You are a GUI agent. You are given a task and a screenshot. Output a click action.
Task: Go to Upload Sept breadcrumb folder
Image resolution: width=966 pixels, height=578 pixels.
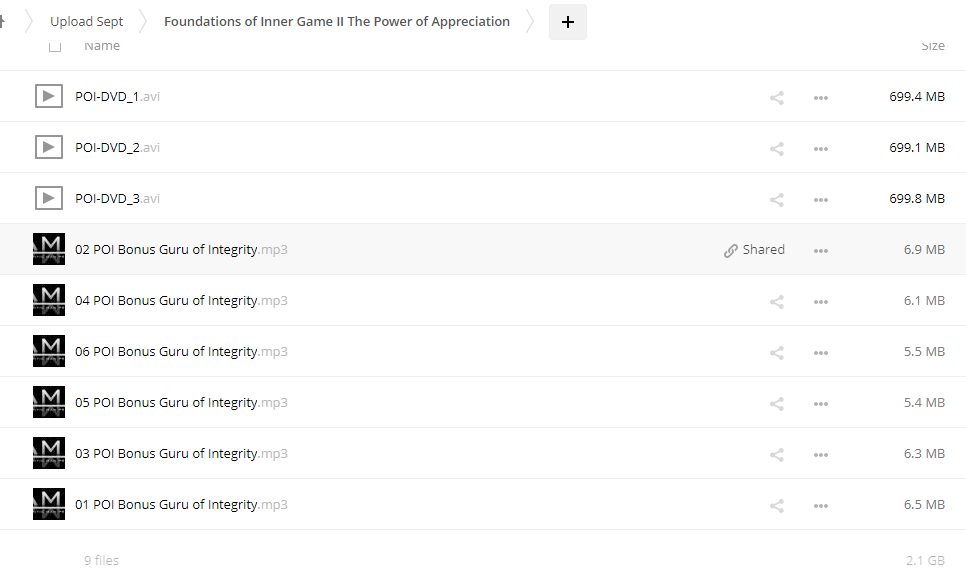87,21
